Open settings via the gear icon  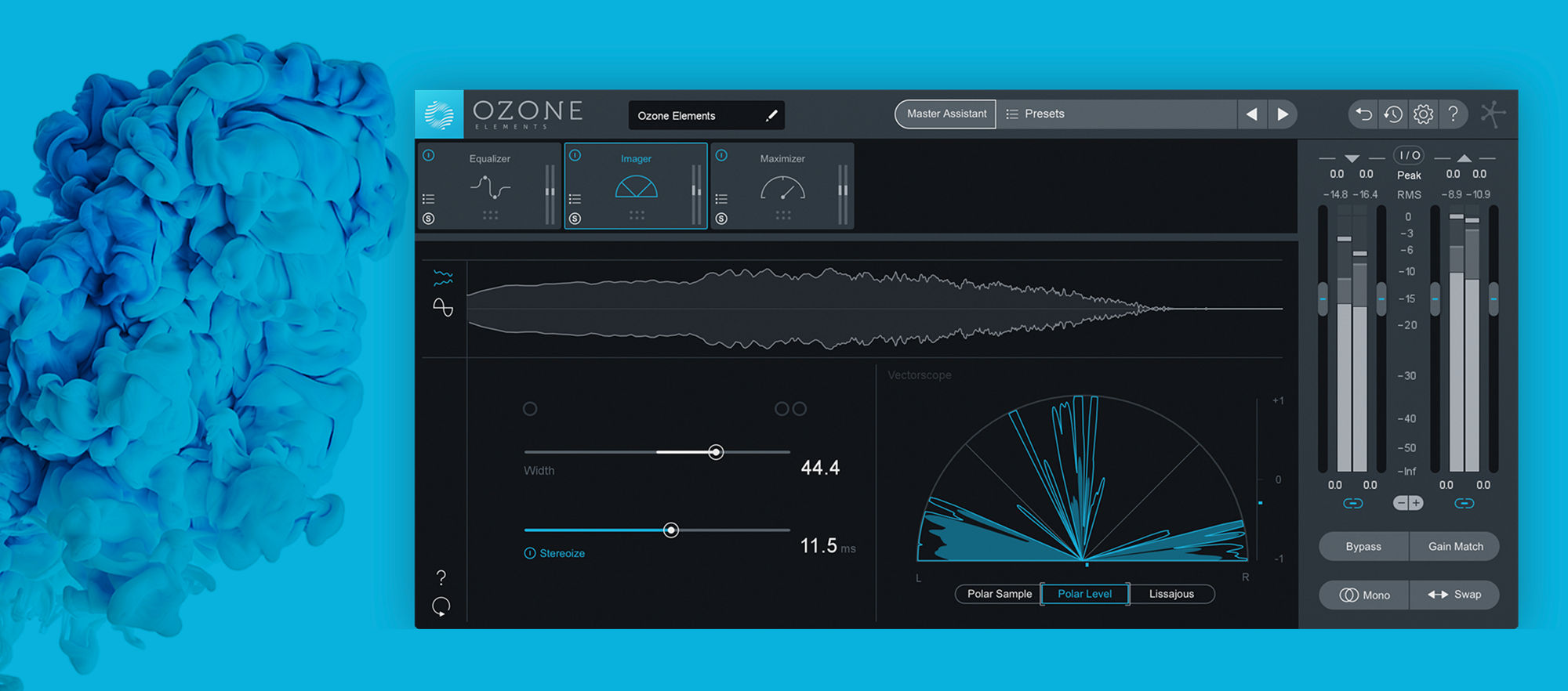click(x=1423, y=114)
